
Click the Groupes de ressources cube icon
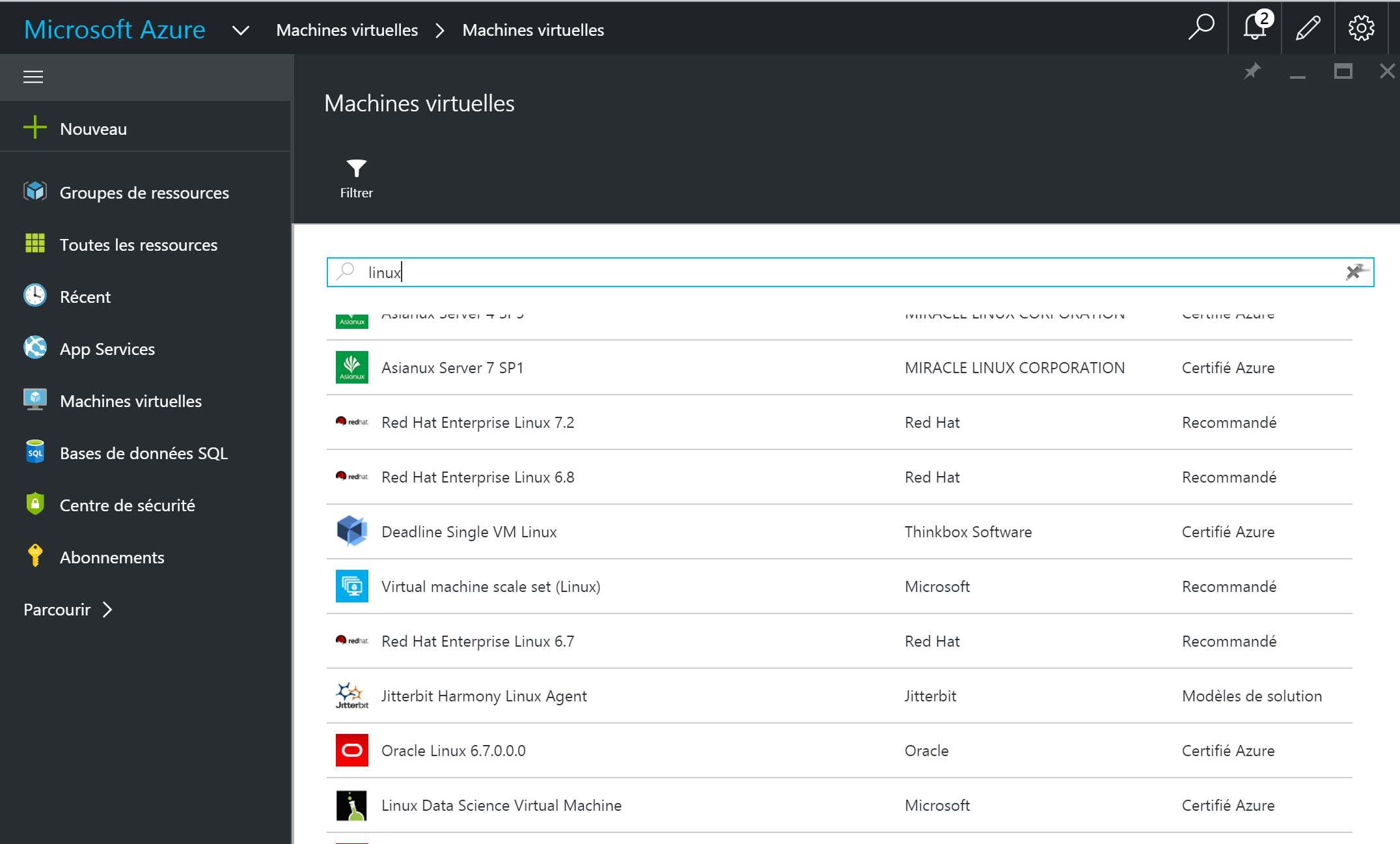point(34,191)
